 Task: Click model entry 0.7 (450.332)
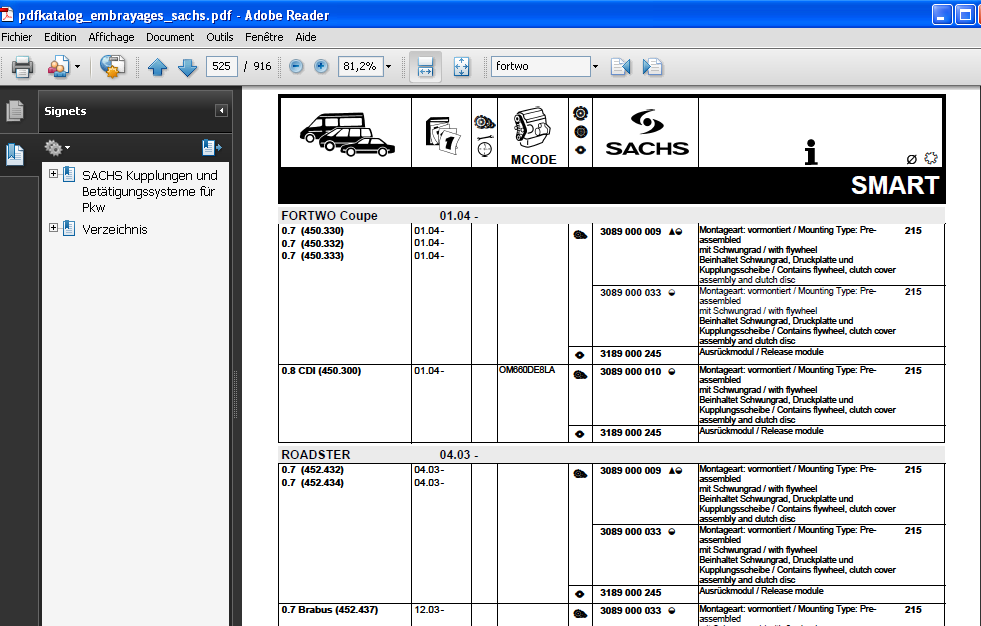(x=312, y=244)
